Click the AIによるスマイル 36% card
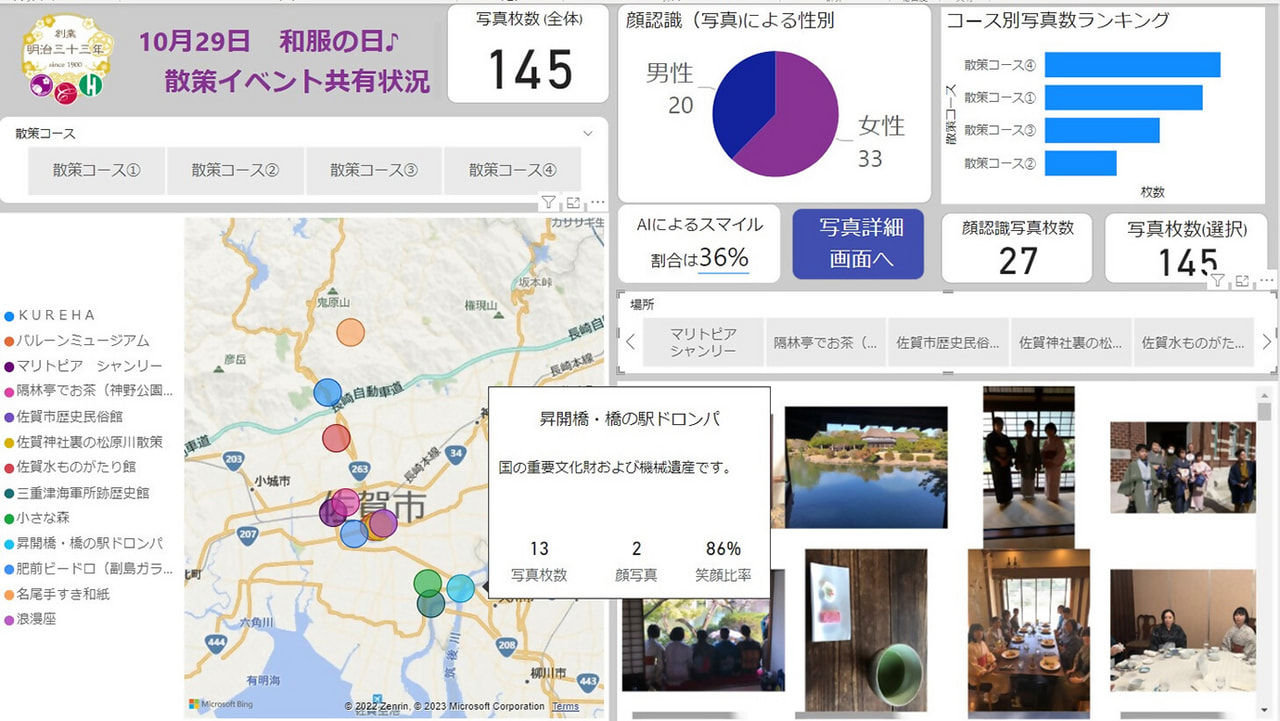The image size is (1280, 721). point(700,242)
